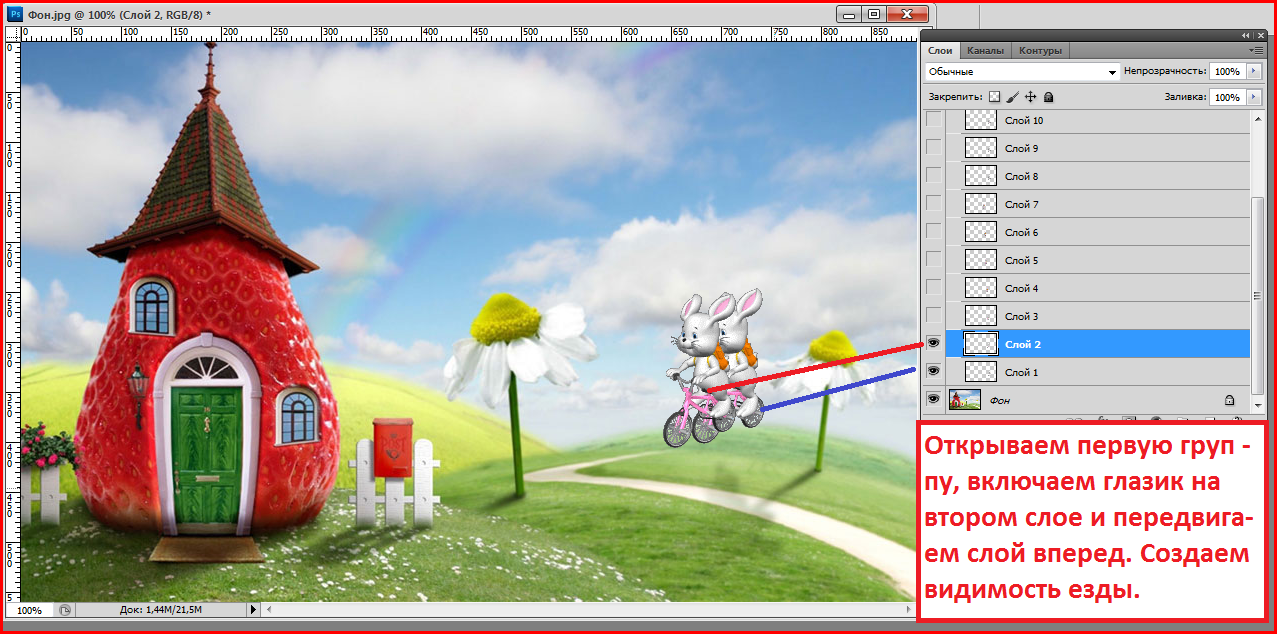Select the Фон background layer name
The height and width of the screenshot is (634, 1277).
pyautogui.click(x=999, y=400)
